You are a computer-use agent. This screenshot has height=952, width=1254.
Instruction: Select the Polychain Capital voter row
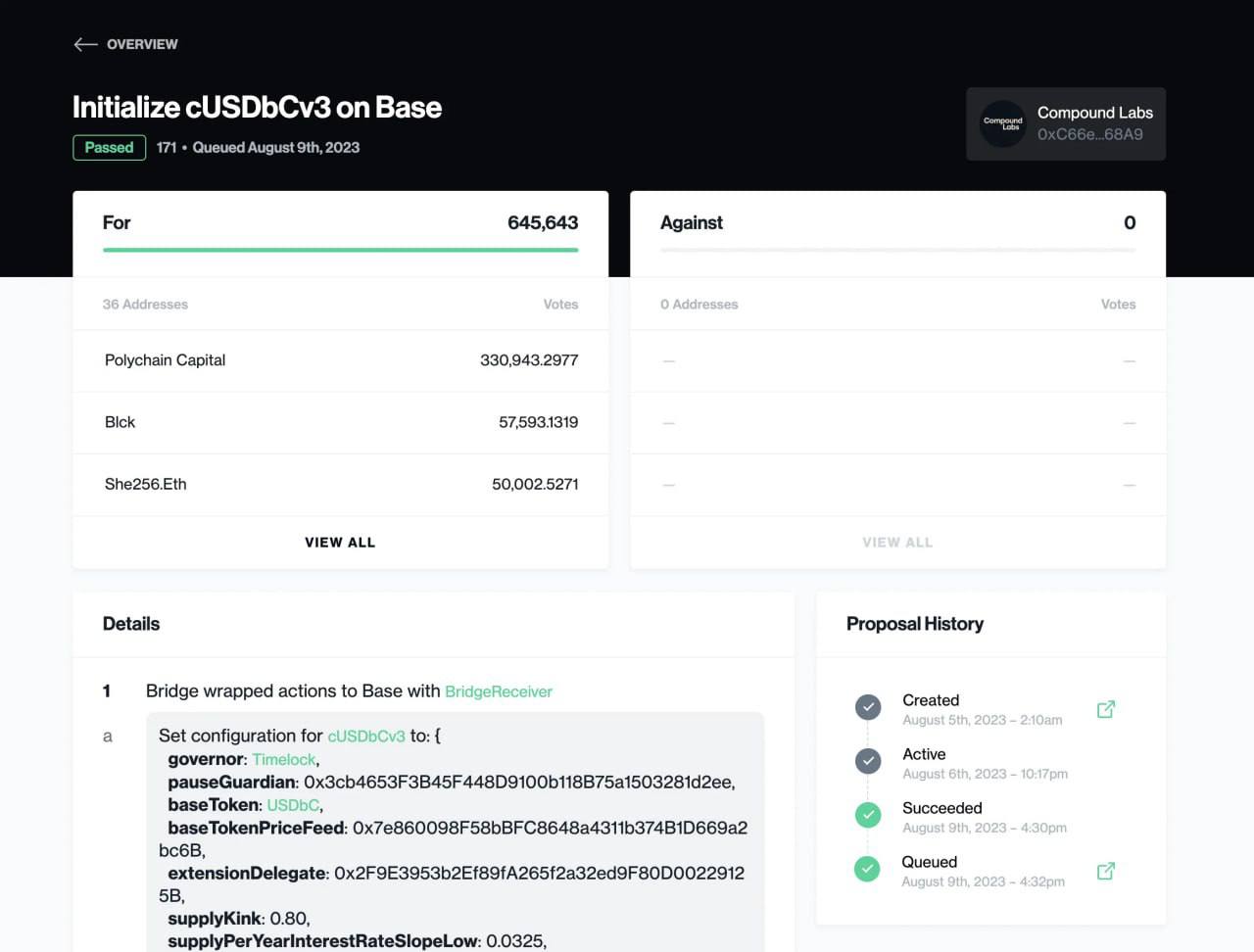coord(340,360)
